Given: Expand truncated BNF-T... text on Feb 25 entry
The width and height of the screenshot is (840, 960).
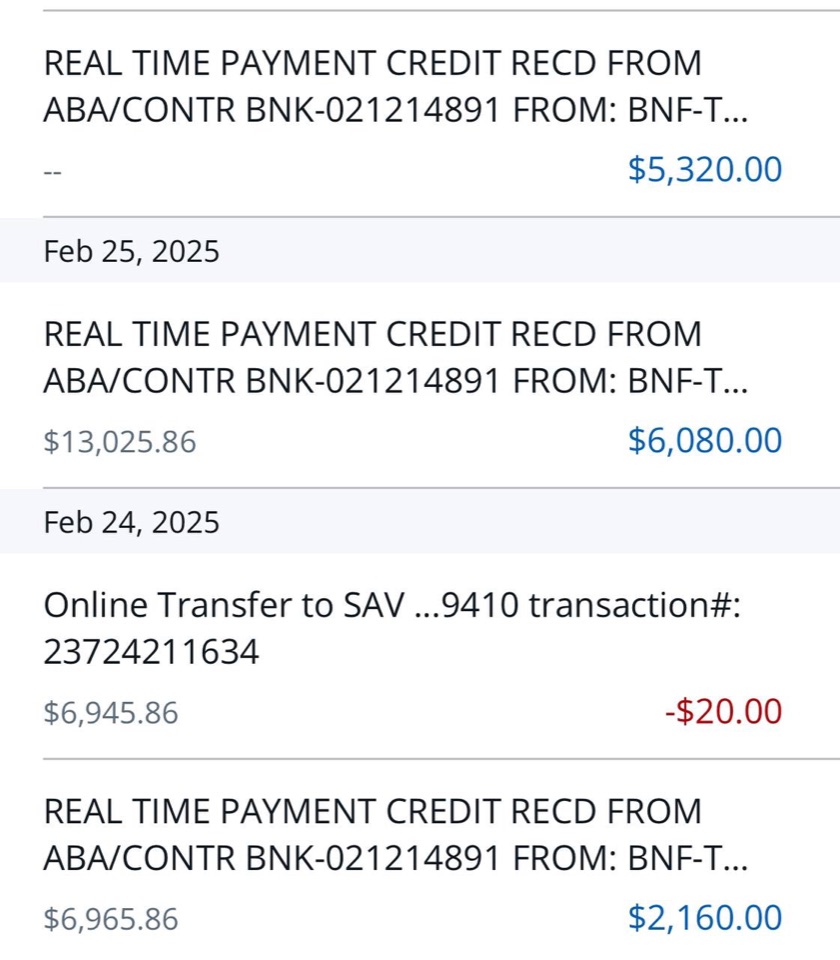Looking at the screenshot, I should pyautogui.click(x=688, y=381).
